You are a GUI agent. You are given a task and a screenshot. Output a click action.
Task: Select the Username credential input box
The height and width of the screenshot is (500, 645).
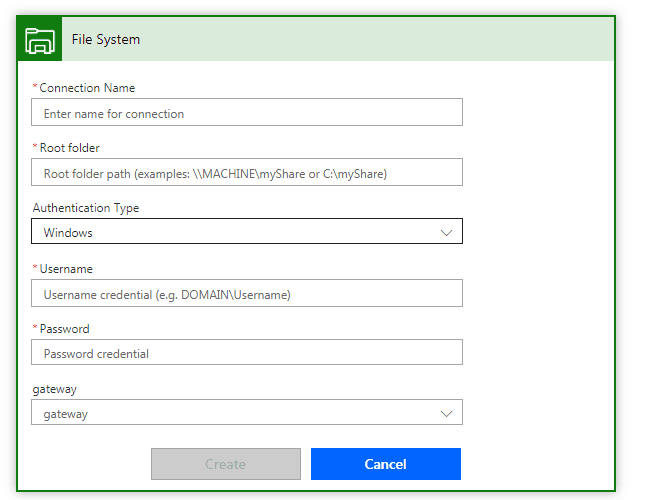pos(247,293)
